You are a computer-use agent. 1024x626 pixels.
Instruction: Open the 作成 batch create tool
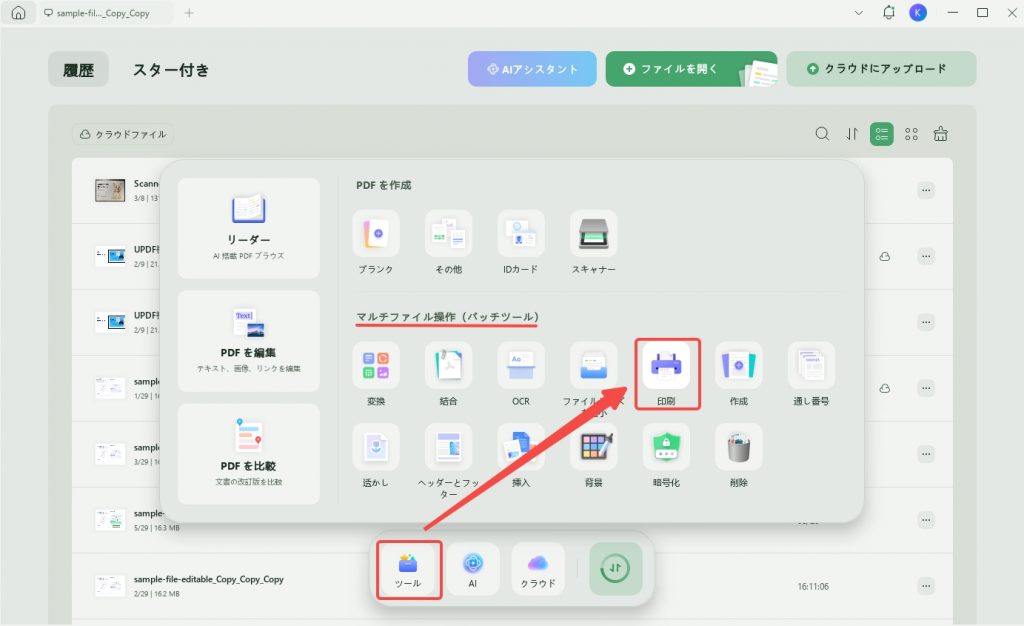[739, 366]
